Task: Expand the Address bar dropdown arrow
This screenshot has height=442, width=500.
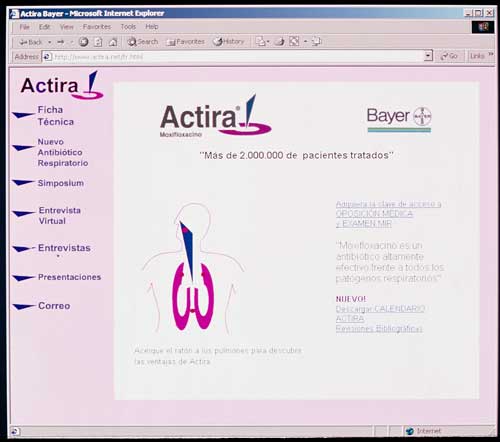Action: 428,56
